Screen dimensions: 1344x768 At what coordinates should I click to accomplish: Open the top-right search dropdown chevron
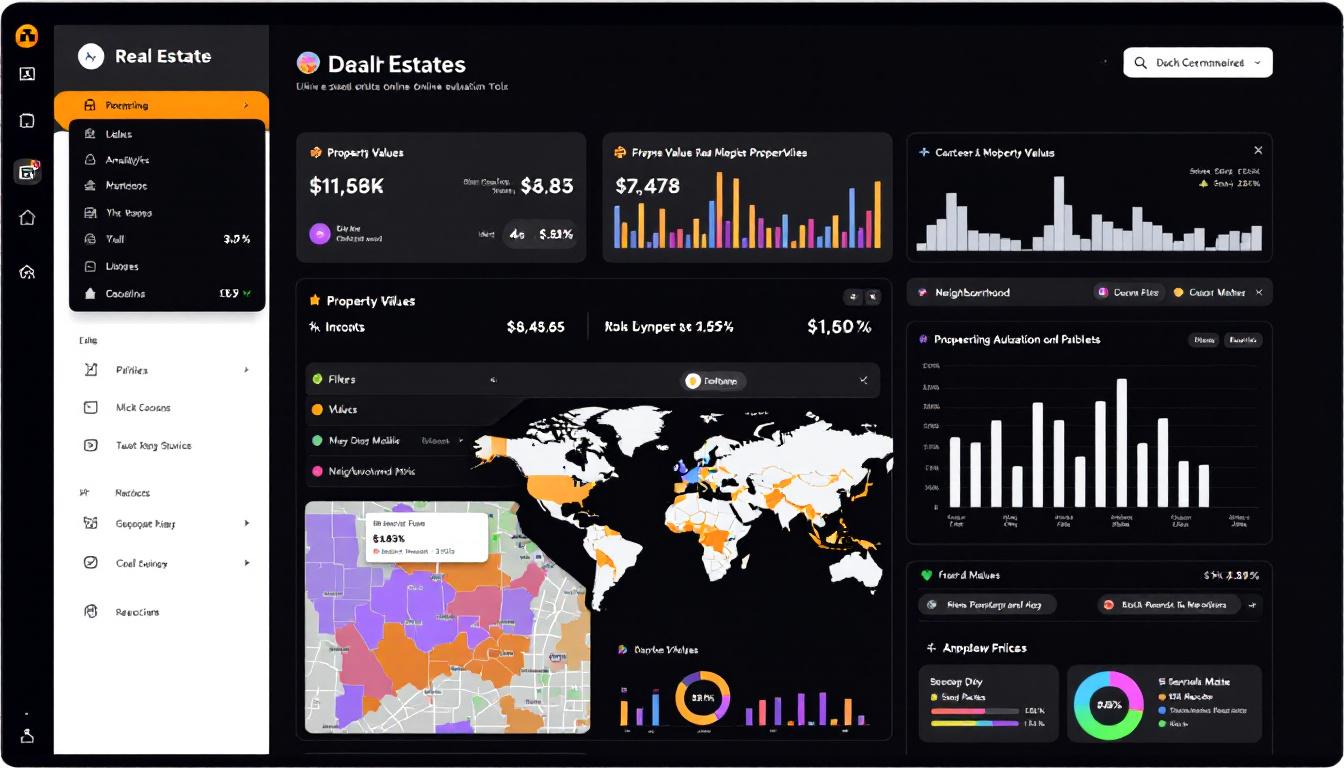tap(1257, 63)
